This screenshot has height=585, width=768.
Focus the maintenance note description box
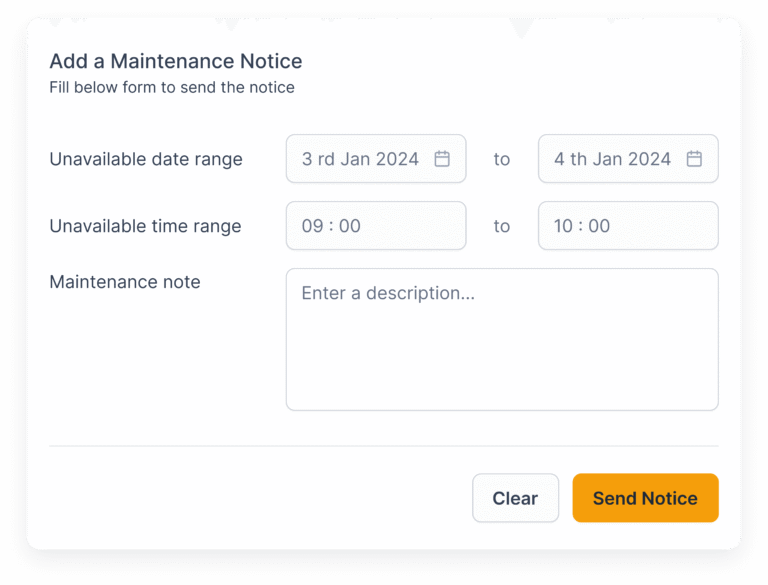click(502, 339)
